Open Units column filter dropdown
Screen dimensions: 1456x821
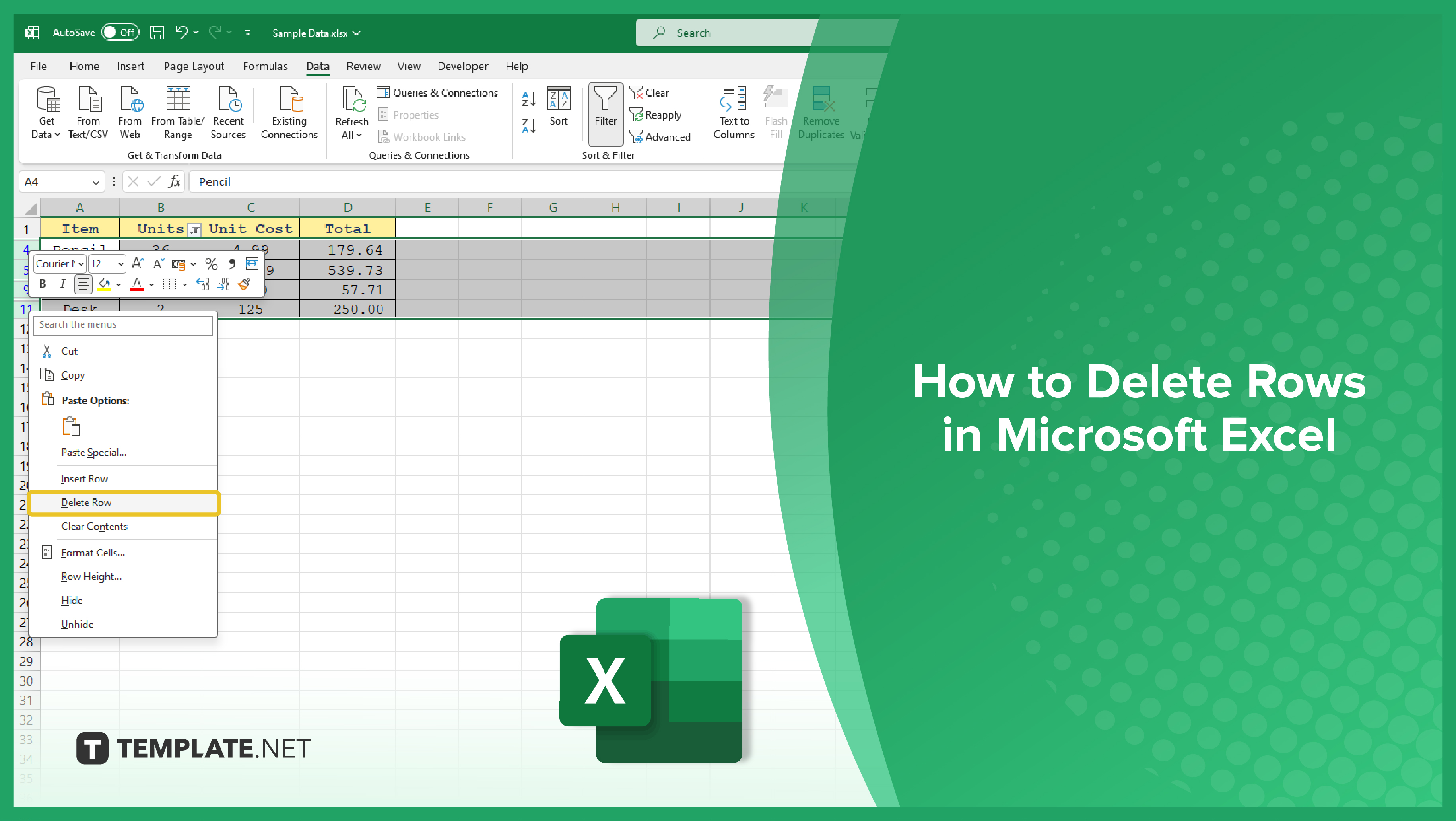194,230
